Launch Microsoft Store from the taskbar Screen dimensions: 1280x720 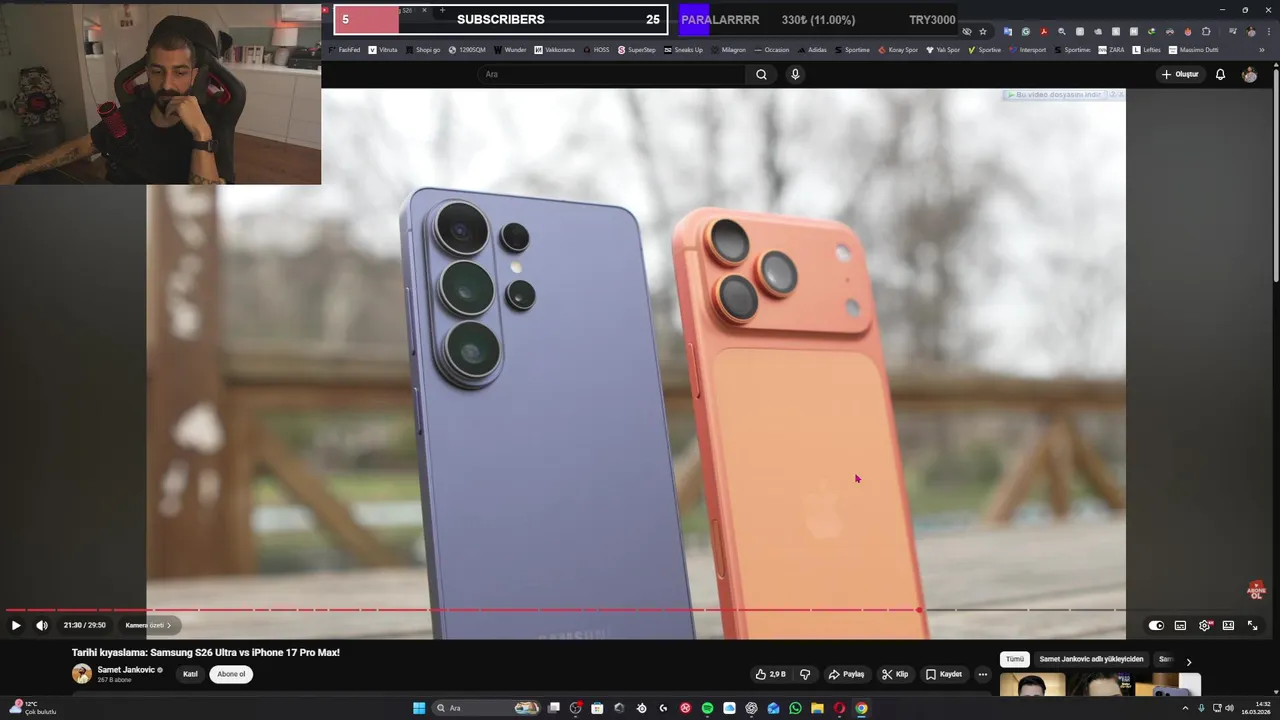coord(597,708)
